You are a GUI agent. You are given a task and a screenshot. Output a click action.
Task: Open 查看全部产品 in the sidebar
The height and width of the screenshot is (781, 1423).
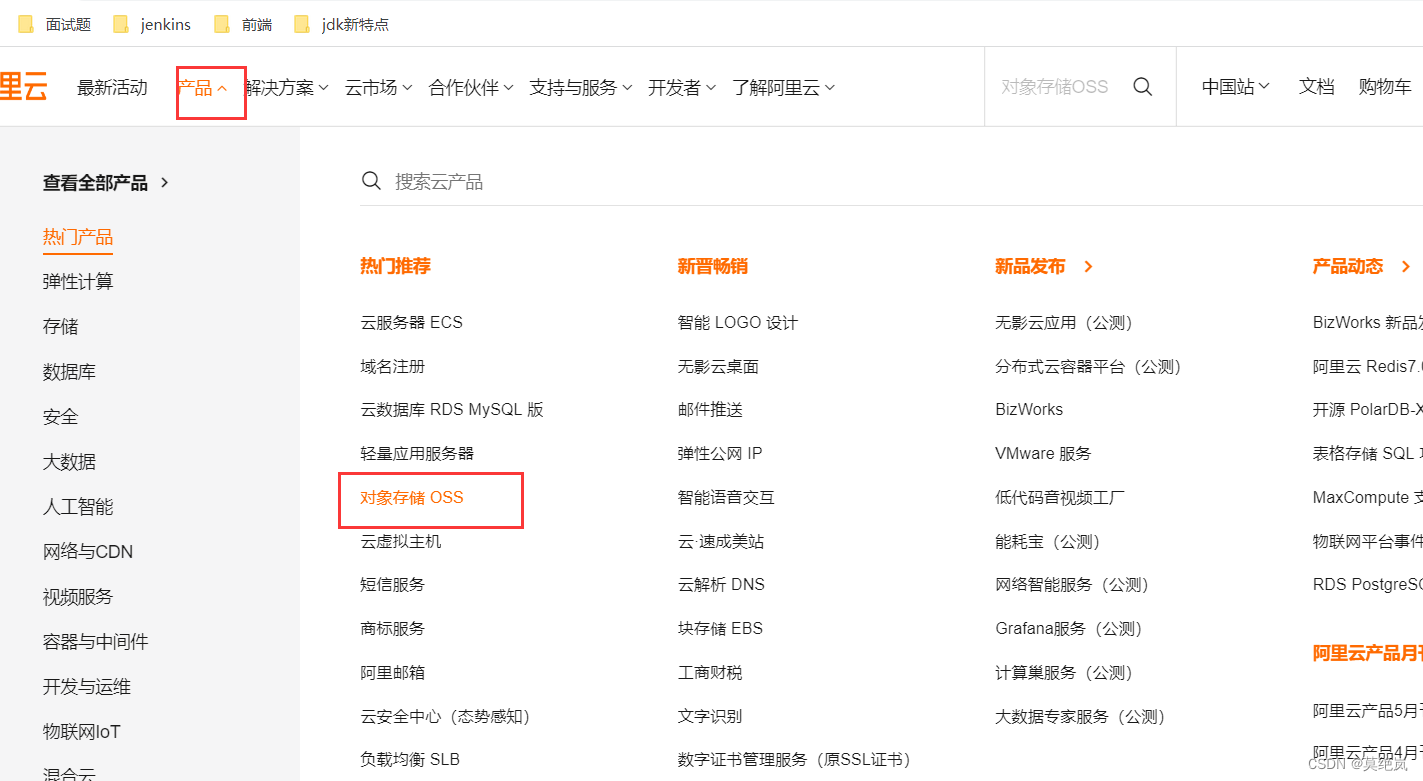tap(106, 183)
